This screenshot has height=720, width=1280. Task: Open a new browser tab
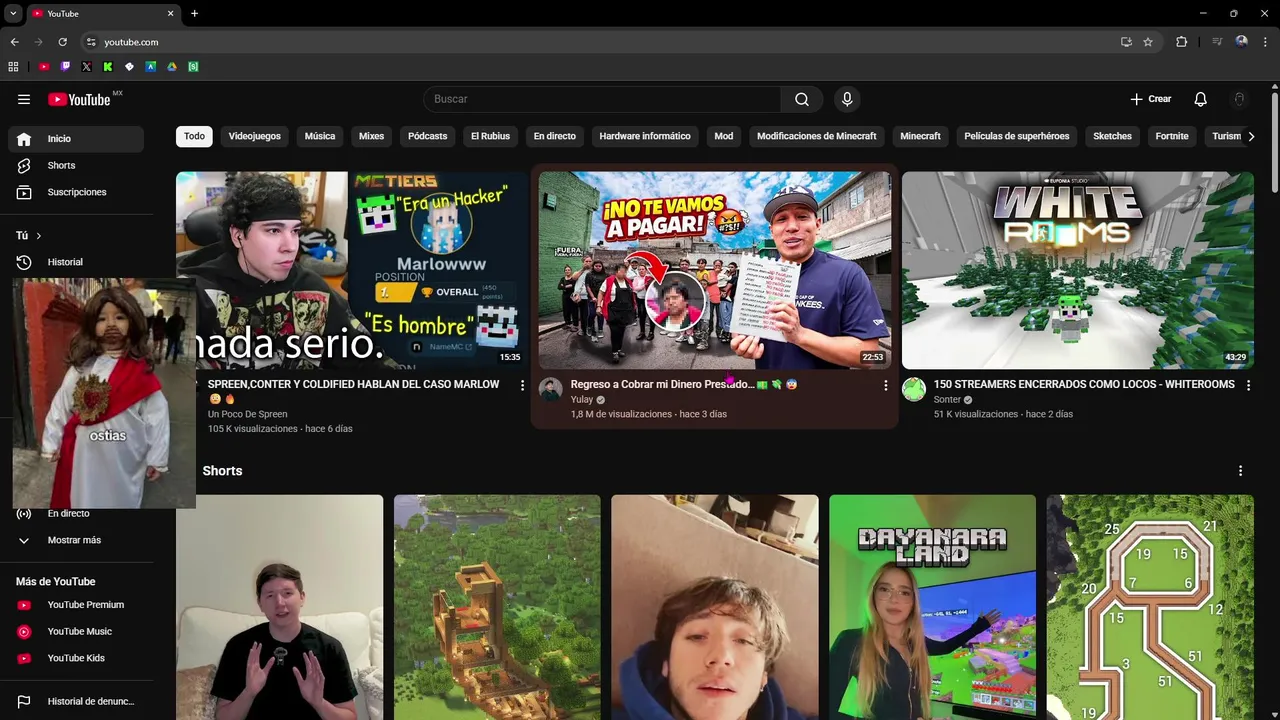[195, 14]
